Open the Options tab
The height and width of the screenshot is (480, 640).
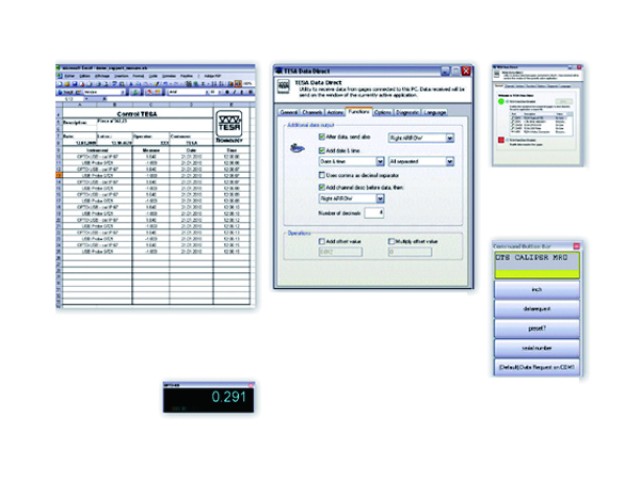pos(382,112)
